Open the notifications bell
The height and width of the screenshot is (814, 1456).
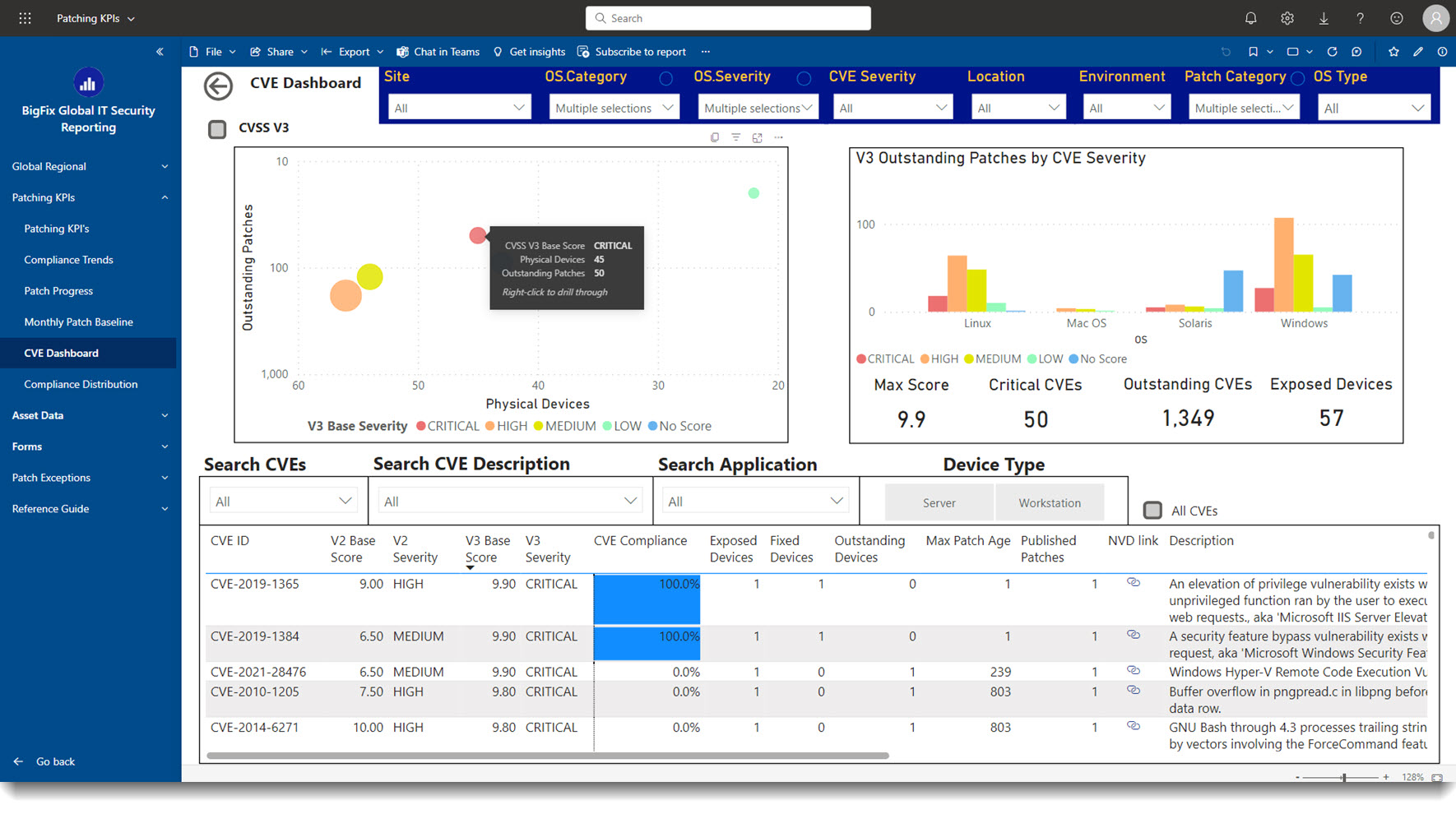1250,18
